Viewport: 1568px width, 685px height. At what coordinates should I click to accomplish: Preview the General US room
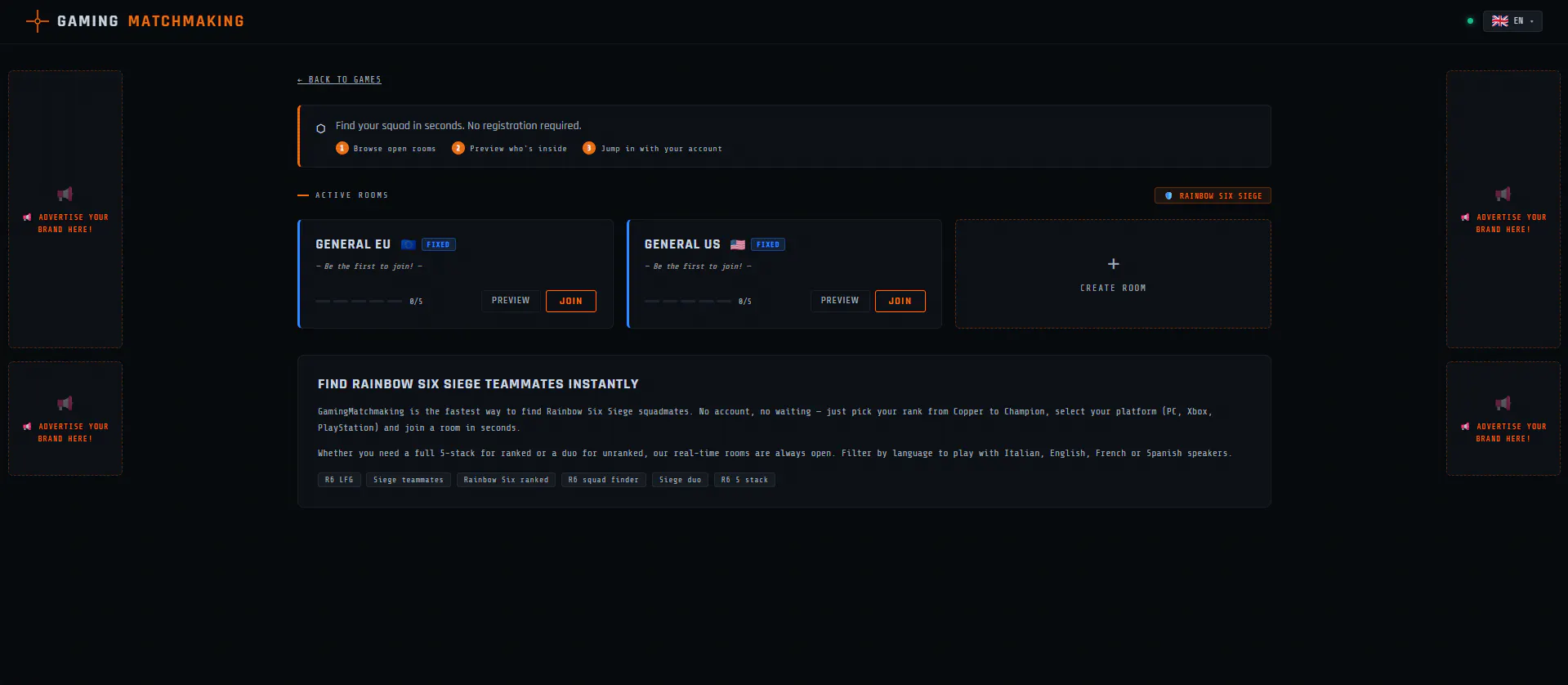pos(840,301)
